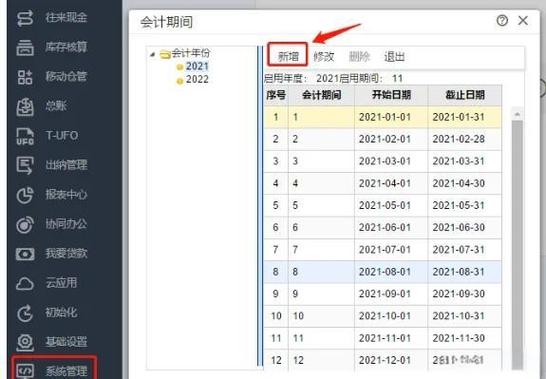Select 库存核算 menu label
Image resolution: width=546 pixels, height=379 pixels.
point(66,47)
